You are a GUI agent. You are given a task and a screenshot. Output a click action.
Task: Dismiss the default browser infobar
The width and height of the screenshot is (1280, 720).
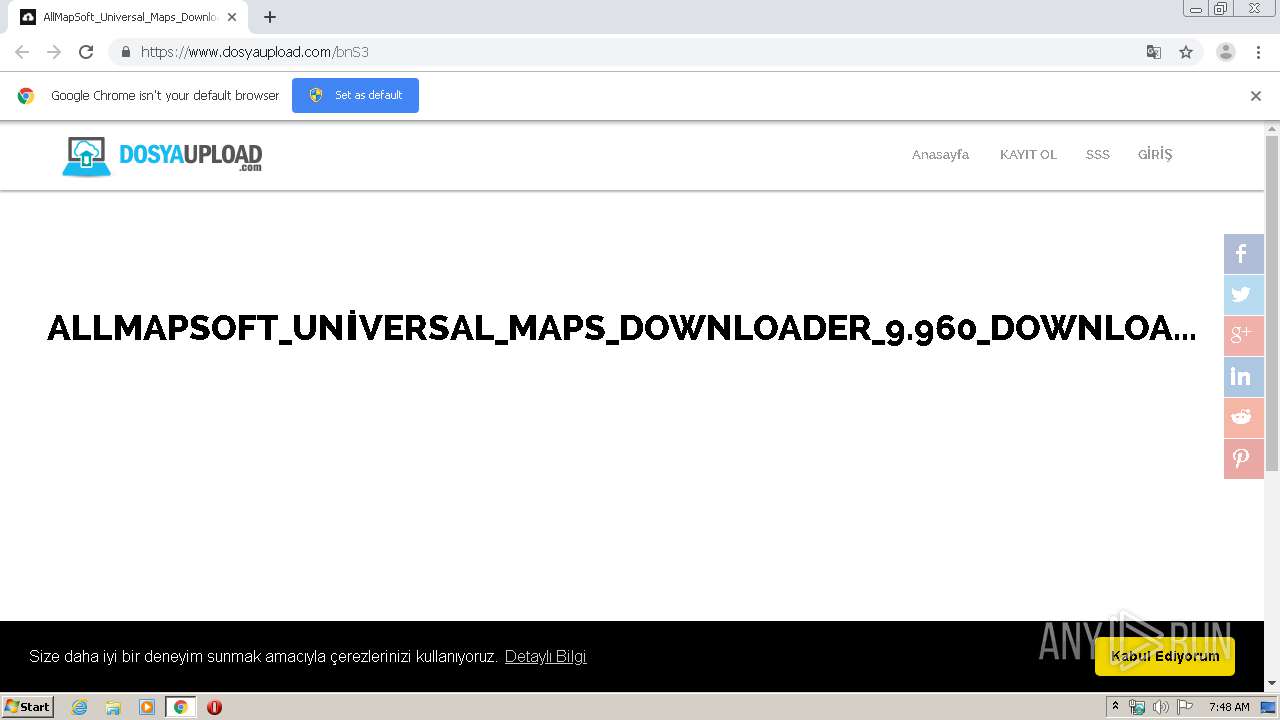click(x=1256, y=96)
